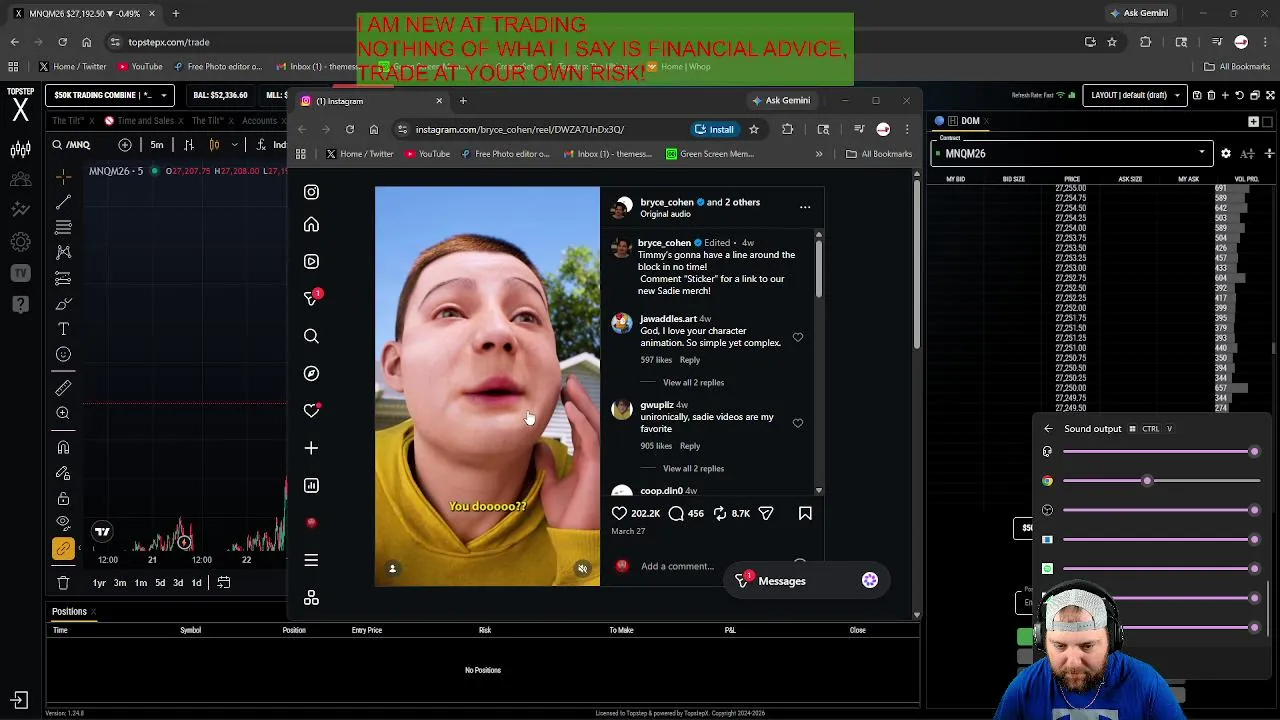
Task: Open Instagram search magnifier in sidebar
Action: 311,336
